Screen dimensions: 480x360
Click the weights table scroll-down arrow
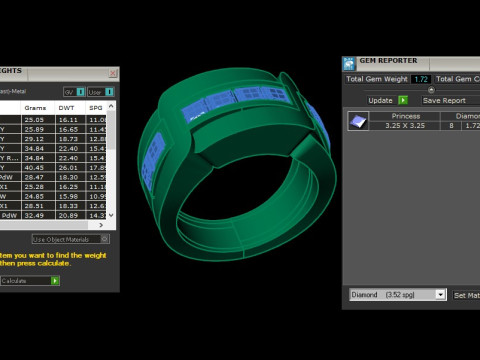[111, 215]
